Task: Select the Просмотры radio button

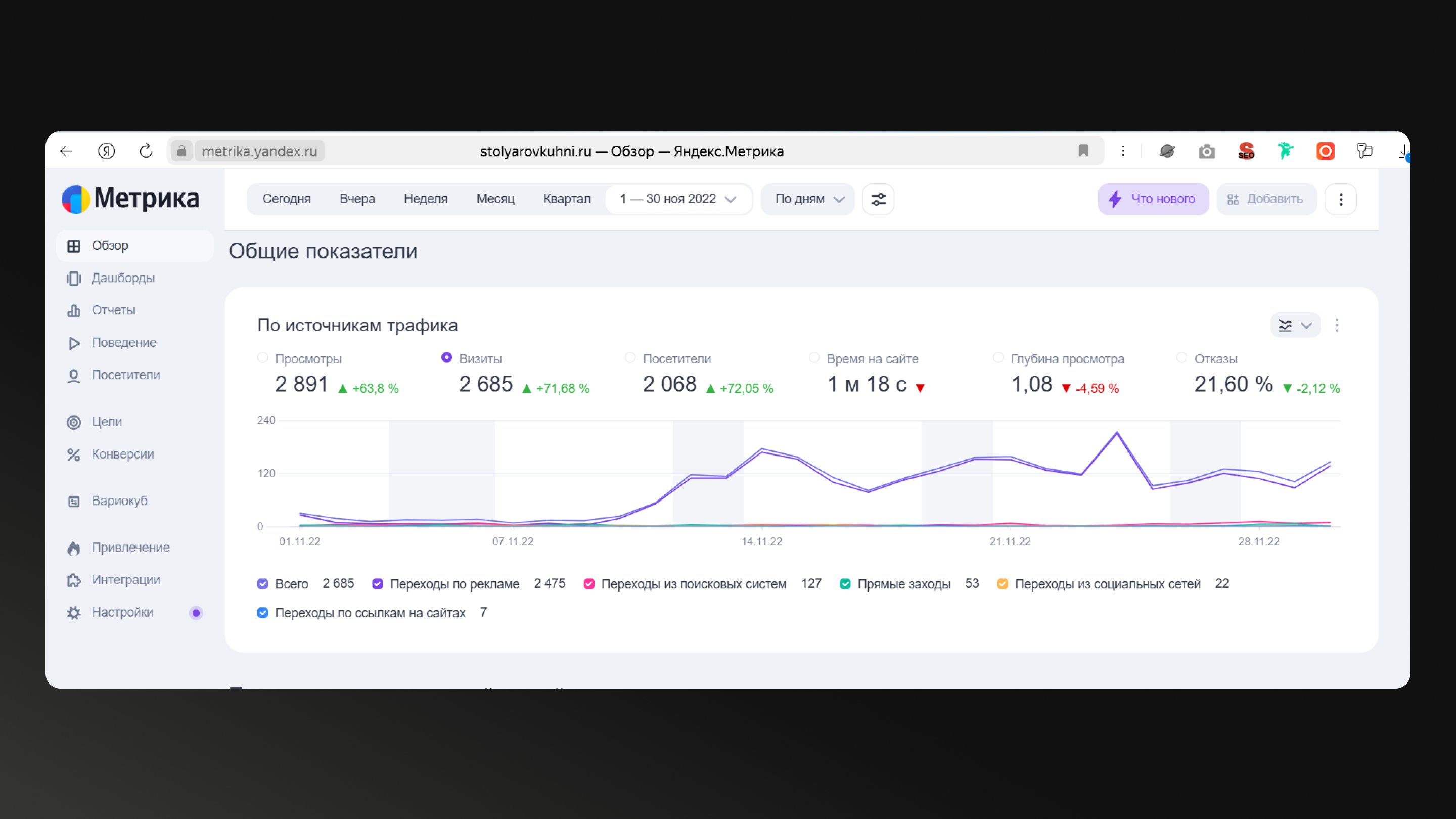Action: tap(262, 358)
